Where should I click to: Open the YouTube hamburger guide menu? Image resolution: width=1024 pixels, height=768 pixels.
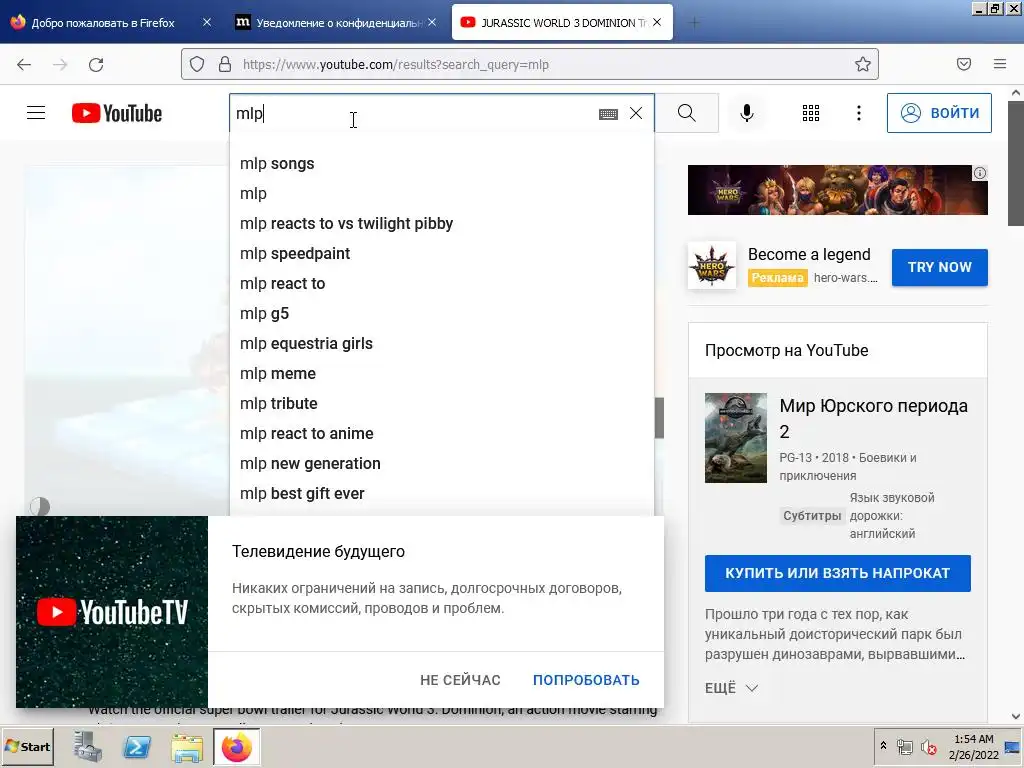tap(36, 113)
